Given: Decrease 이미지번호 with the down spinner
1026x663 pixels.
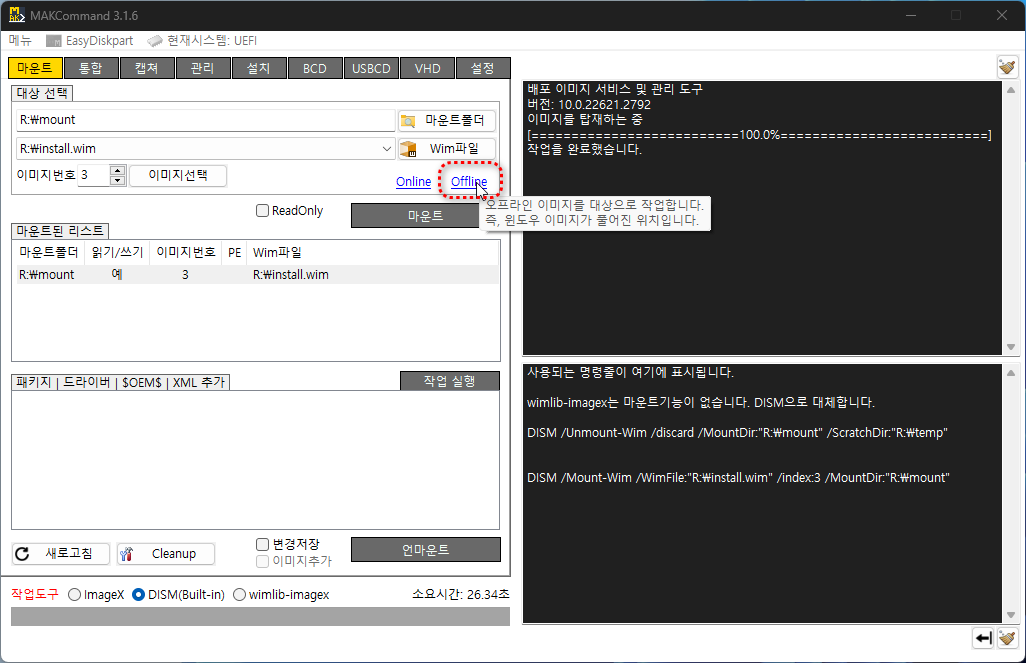Looking at the screenshot, I should click(118, 181).
